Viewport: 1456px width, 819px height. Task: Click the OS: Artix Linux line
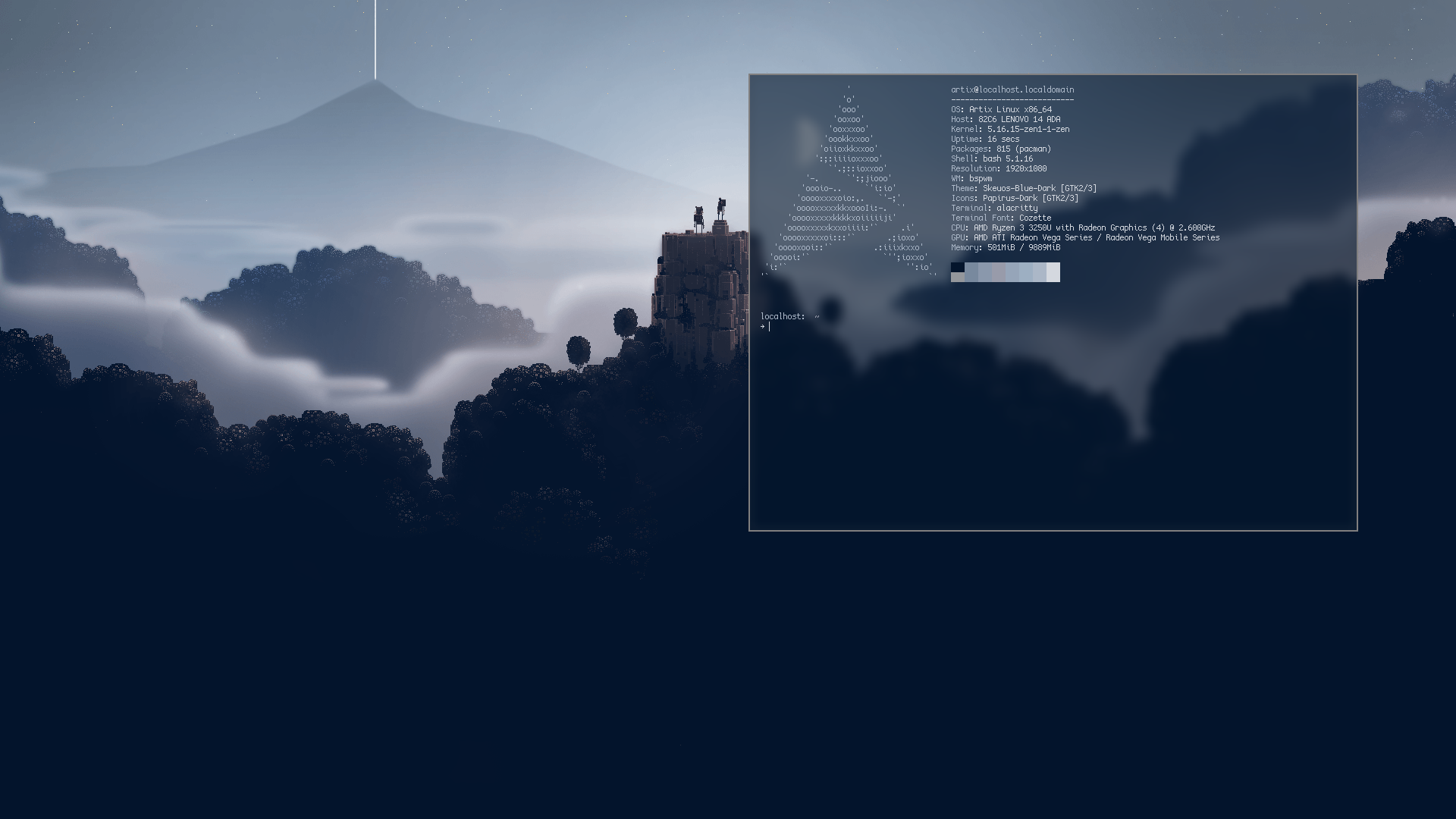(x=1001, y=109)
